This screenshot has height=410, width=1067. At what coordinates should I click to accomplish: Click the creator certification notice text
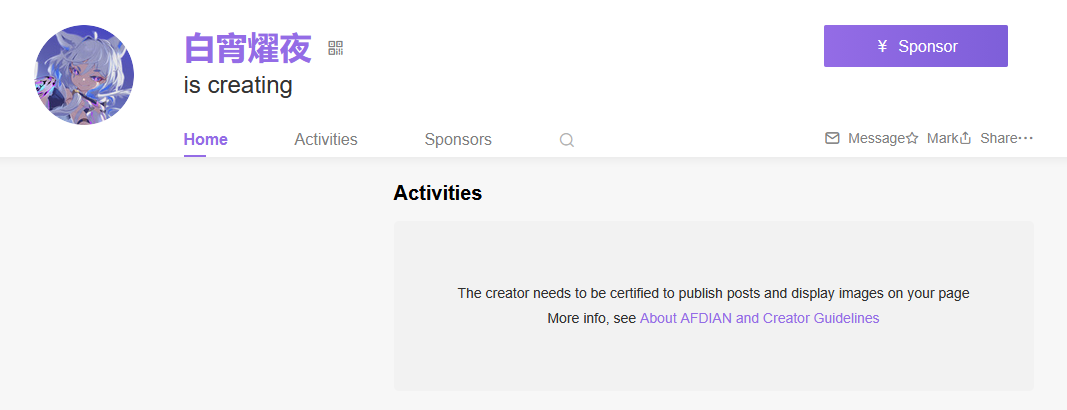(713, 294)
